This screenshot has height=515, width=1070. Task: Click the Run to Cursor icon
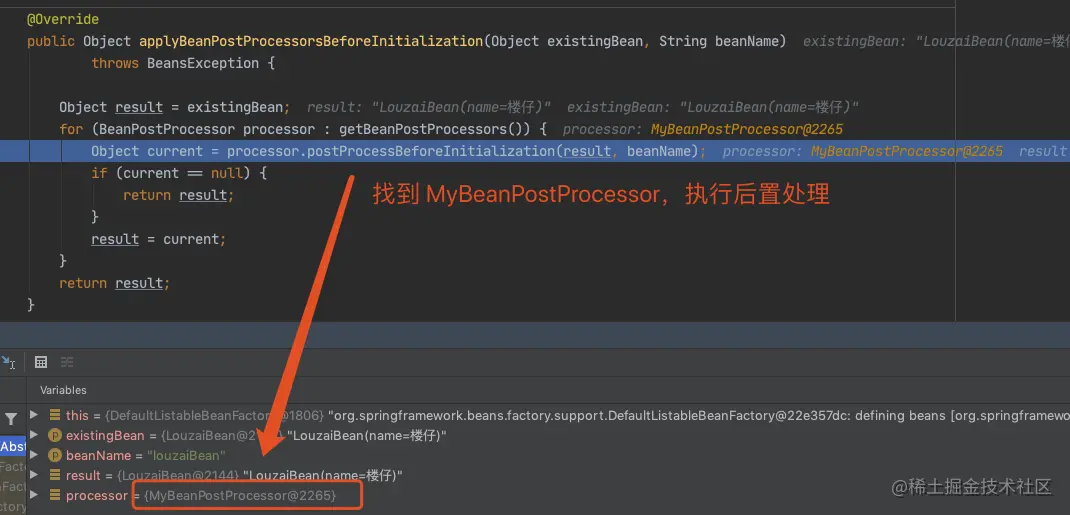coord(8,362)
